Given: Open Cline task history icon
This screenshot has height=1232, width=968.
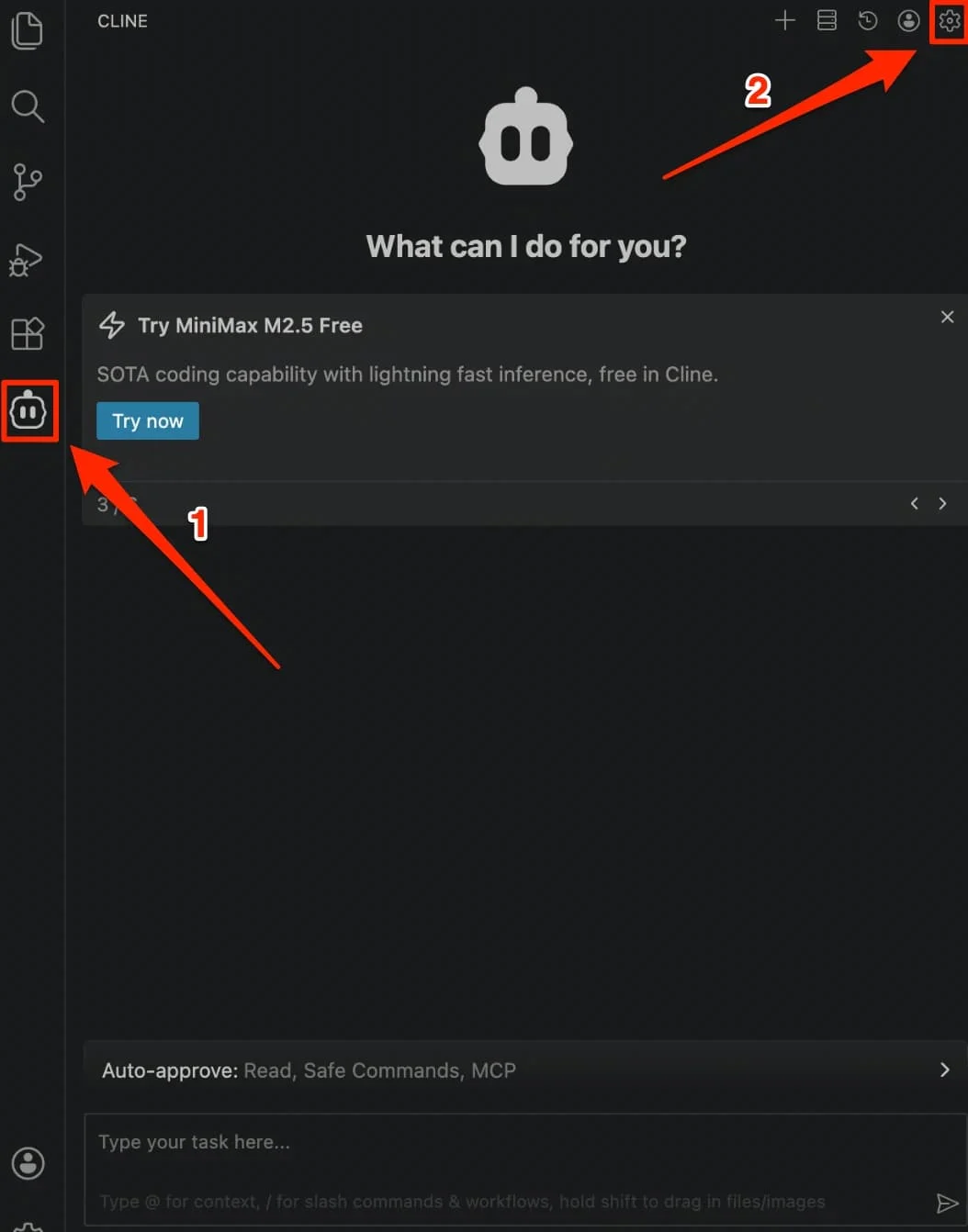Looking at the screenshot, I should pos(867,20).
